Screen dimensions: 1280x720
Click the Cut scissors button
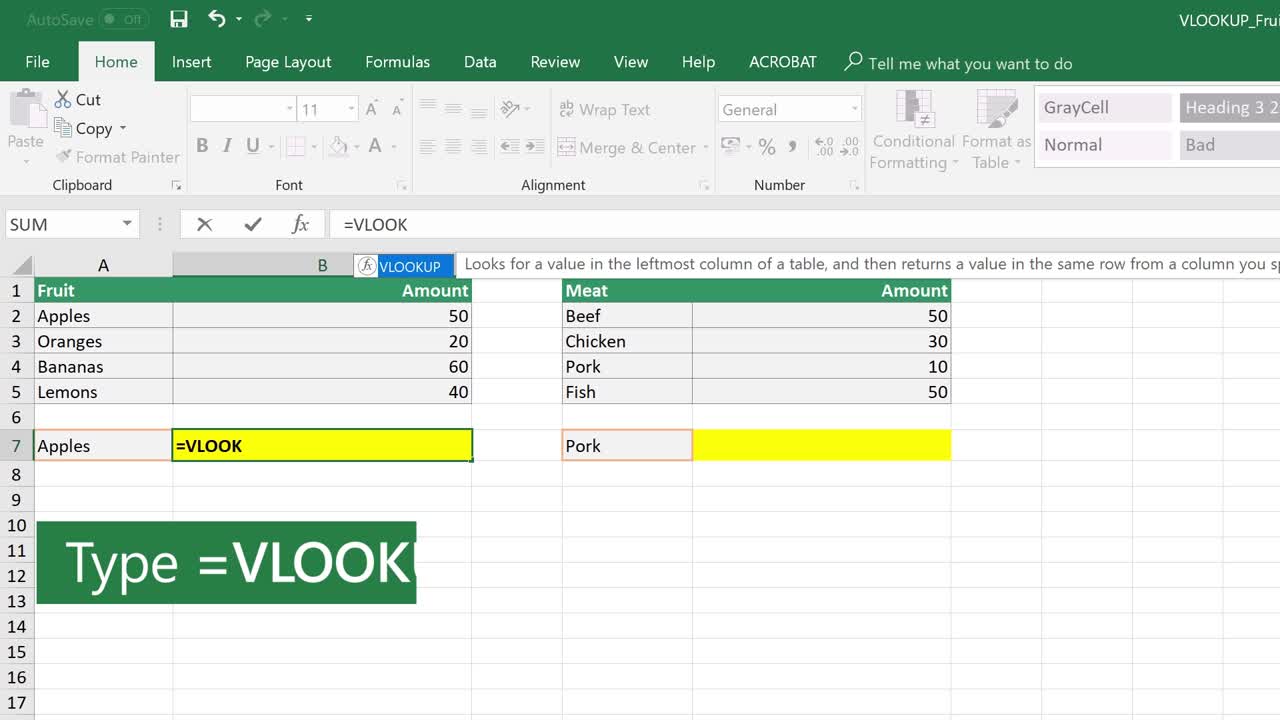coord(77,99)
